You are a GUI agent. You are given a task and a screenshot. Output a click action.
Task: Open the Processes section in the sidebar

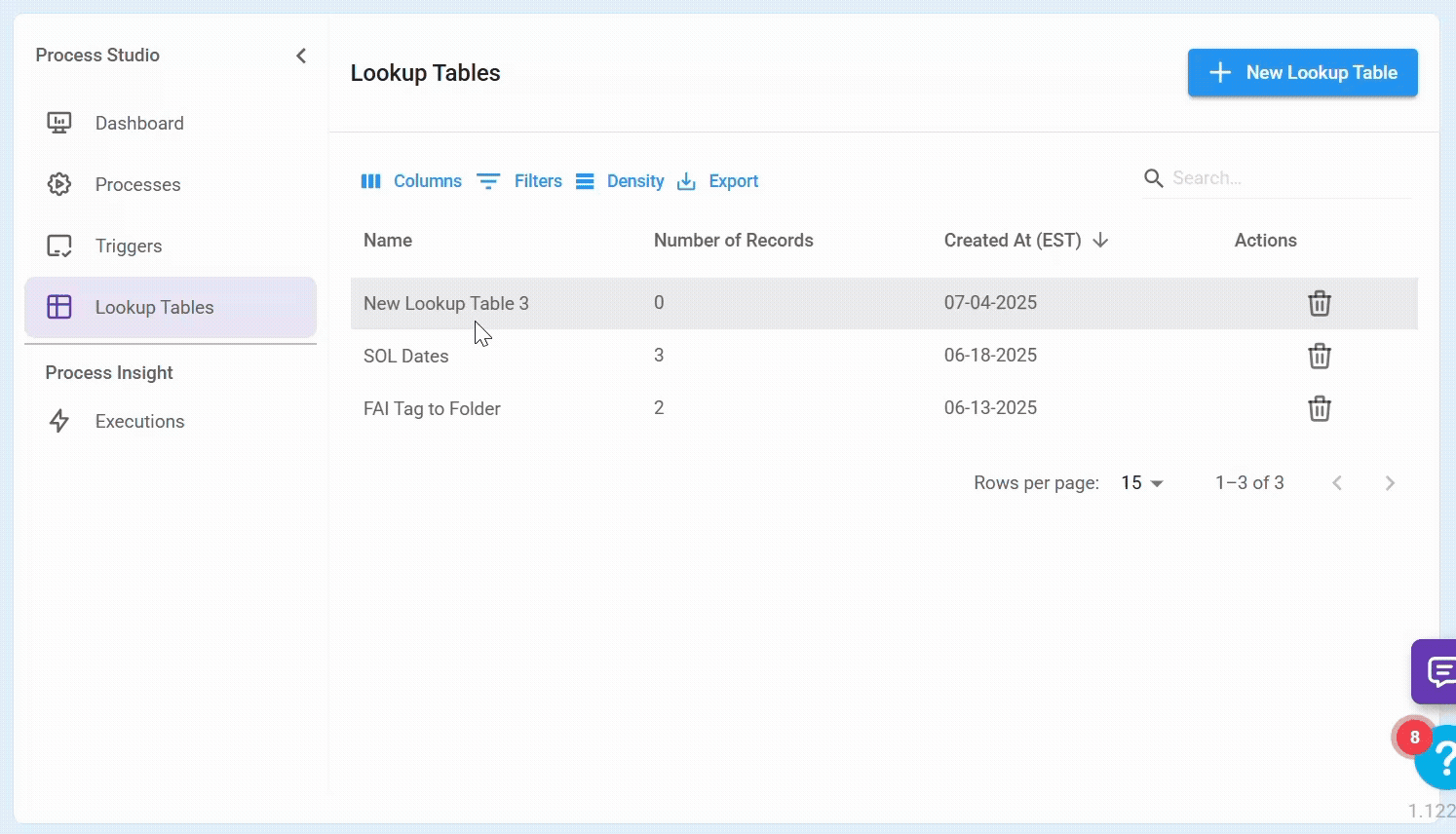coord(137,184)
